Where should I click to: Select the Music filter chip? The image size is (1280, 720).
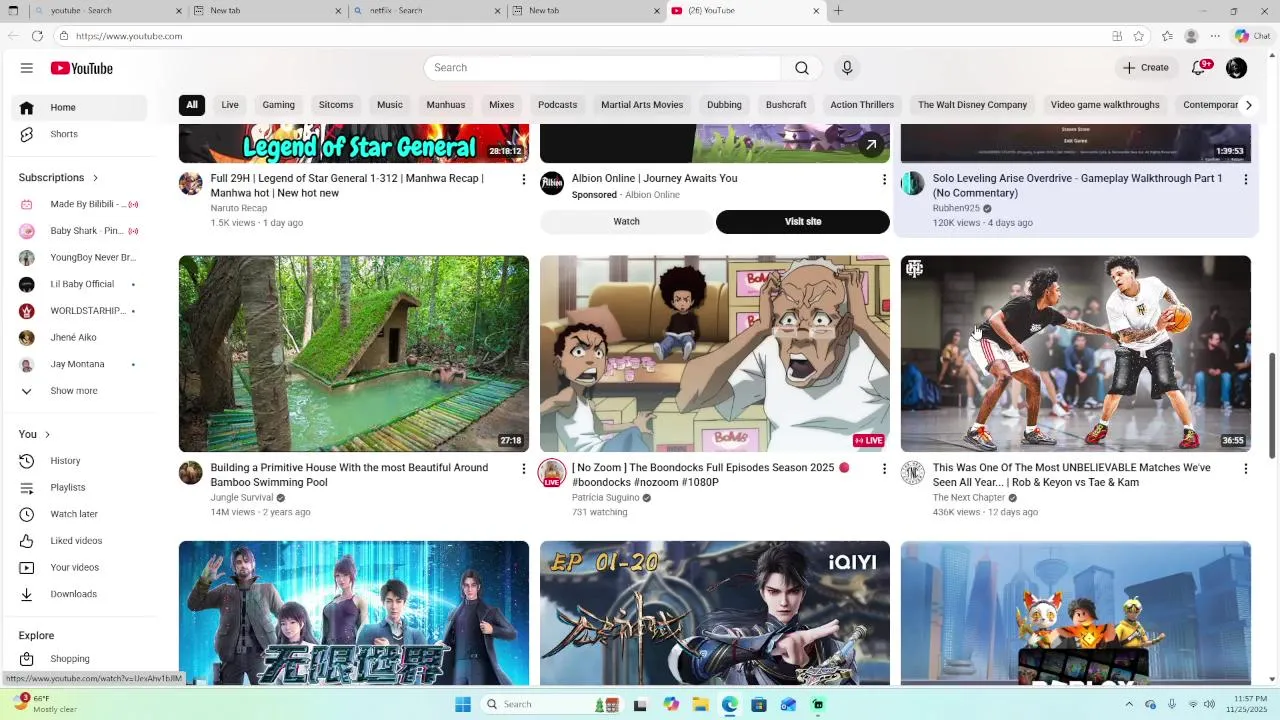pyautogui.click(x=390, y=105)
